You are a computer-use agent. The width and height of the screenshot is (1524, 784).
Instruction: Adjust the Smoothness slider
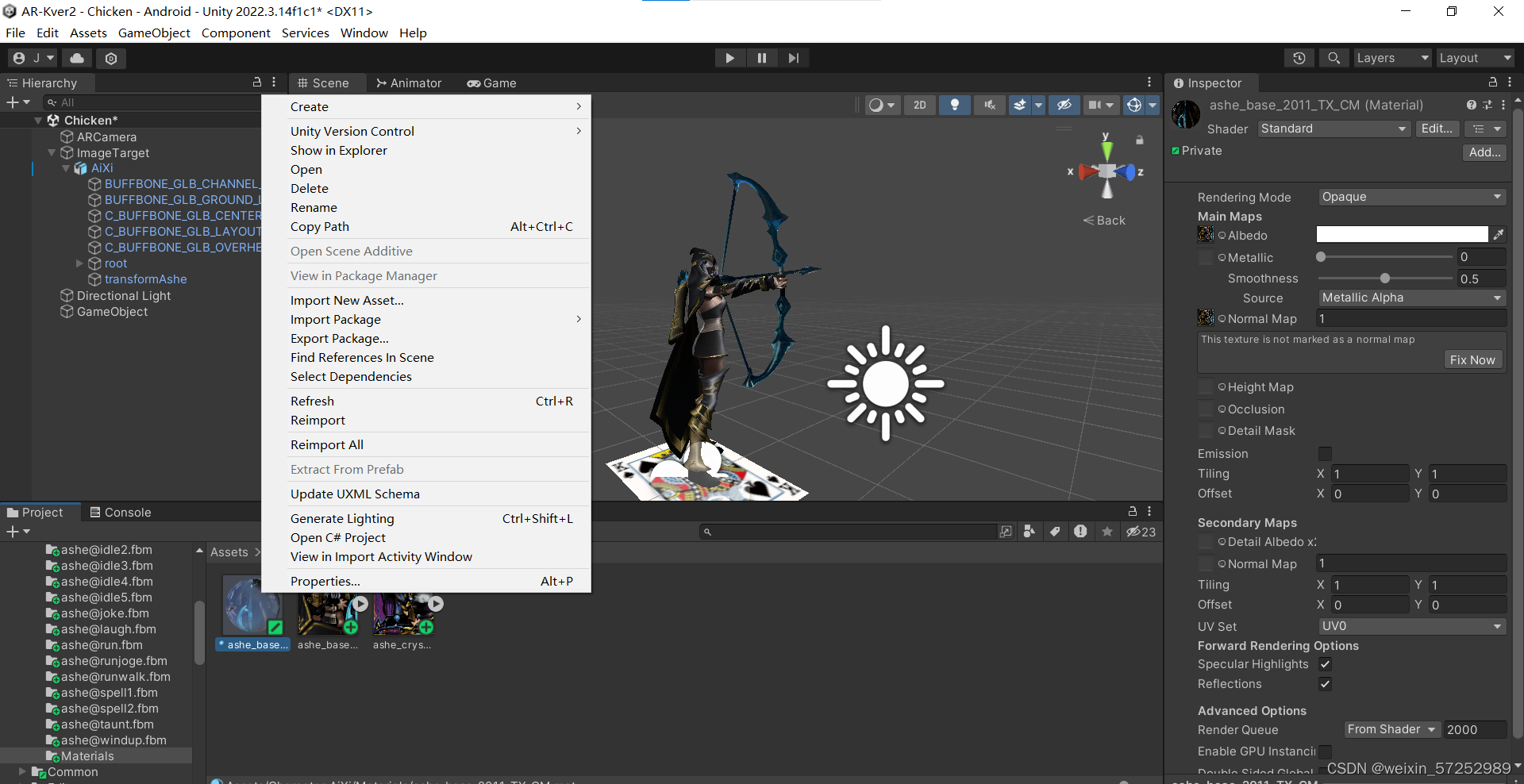(x=1385, y=278)
